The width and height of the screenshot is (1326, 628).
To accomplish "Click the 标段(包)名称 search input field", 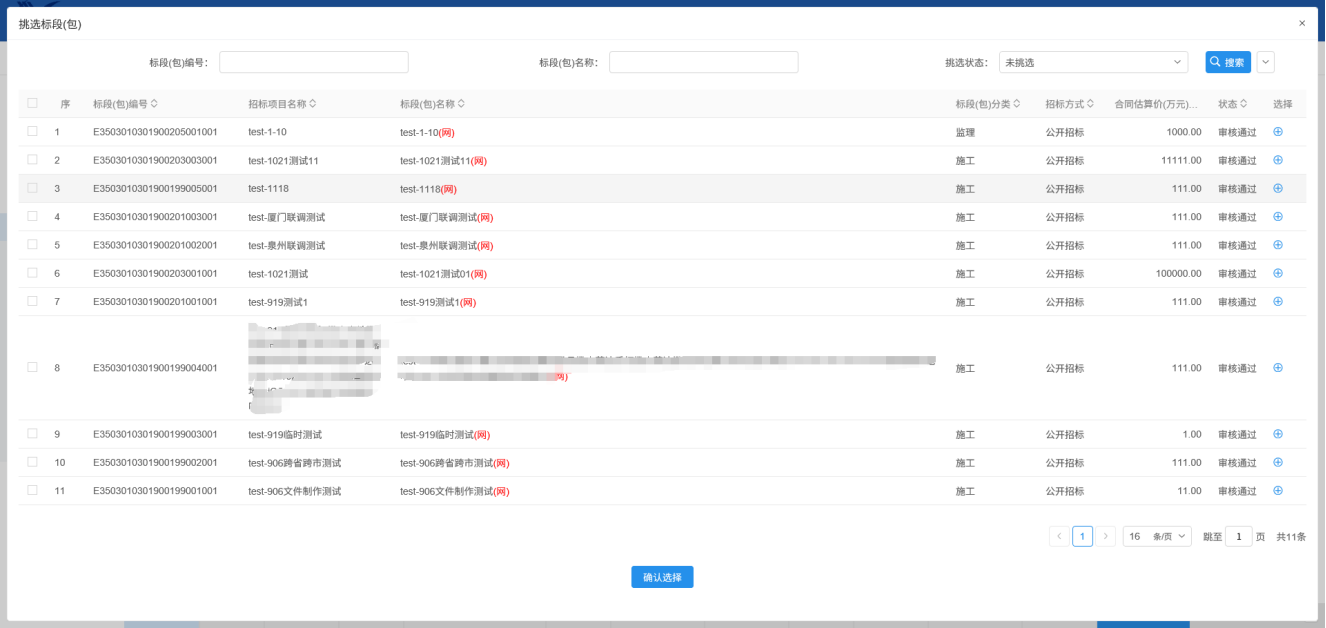I will (703, 62).
